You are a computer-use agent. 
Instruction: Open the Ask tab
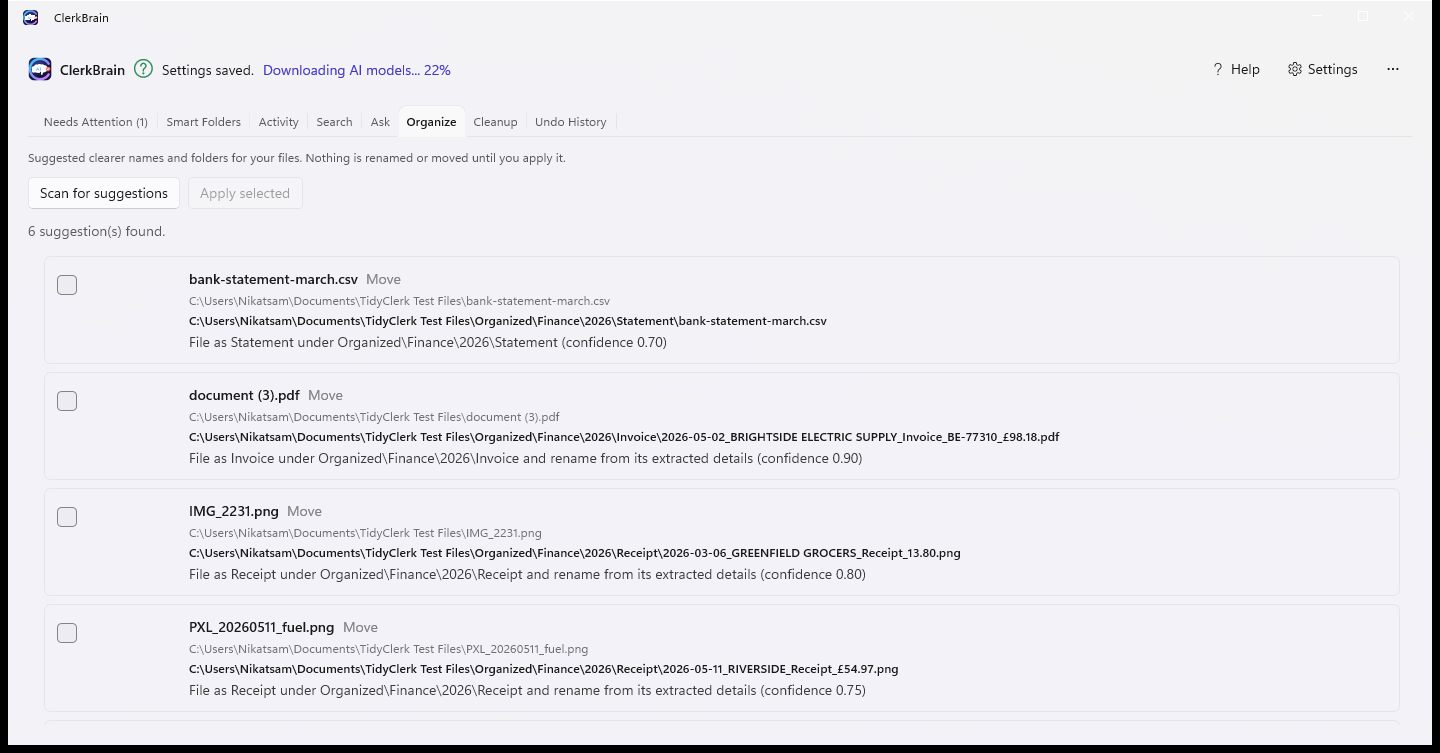380,122
